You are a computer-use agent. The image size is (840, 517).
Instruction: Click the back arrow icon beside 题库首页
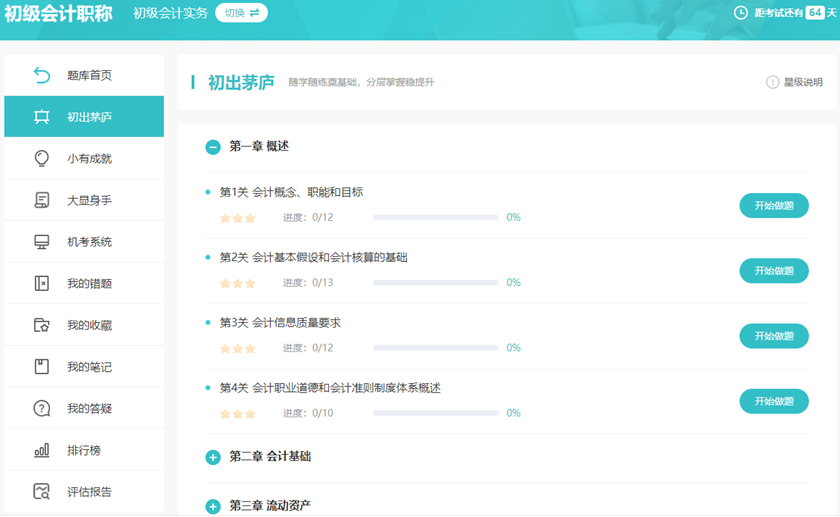click(x=41, y=75)
